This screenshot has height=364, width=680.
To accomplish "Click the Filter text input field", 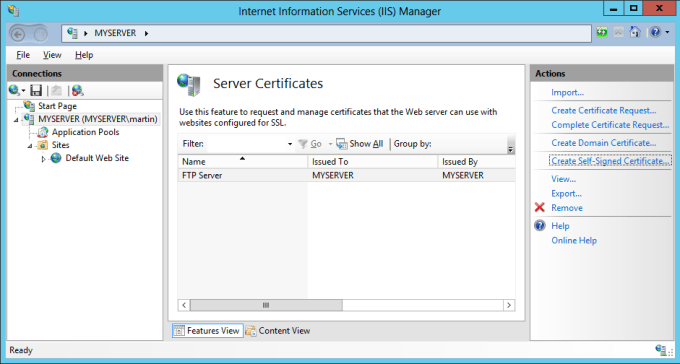I will pyautogui.click(x=246, y=144).
